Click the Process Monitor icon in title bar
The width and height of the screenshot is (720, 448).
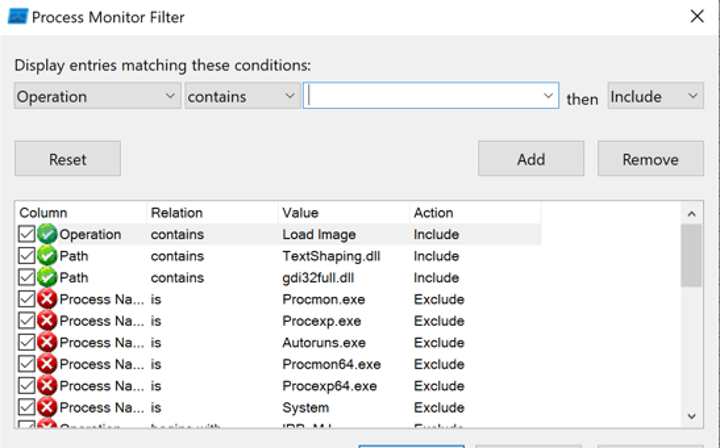(x=16, y=17)
